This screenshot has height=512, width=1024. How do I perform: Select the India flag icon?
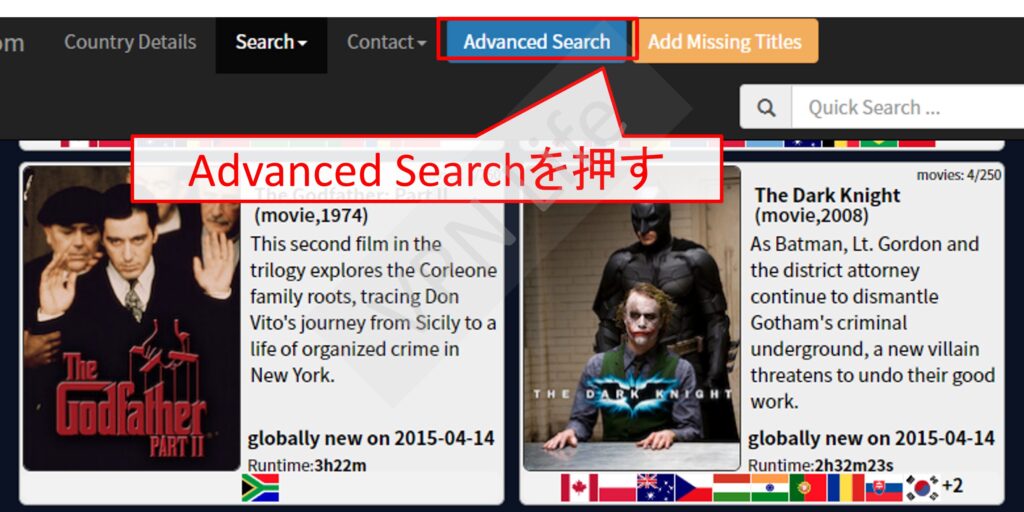coord(769,488)
